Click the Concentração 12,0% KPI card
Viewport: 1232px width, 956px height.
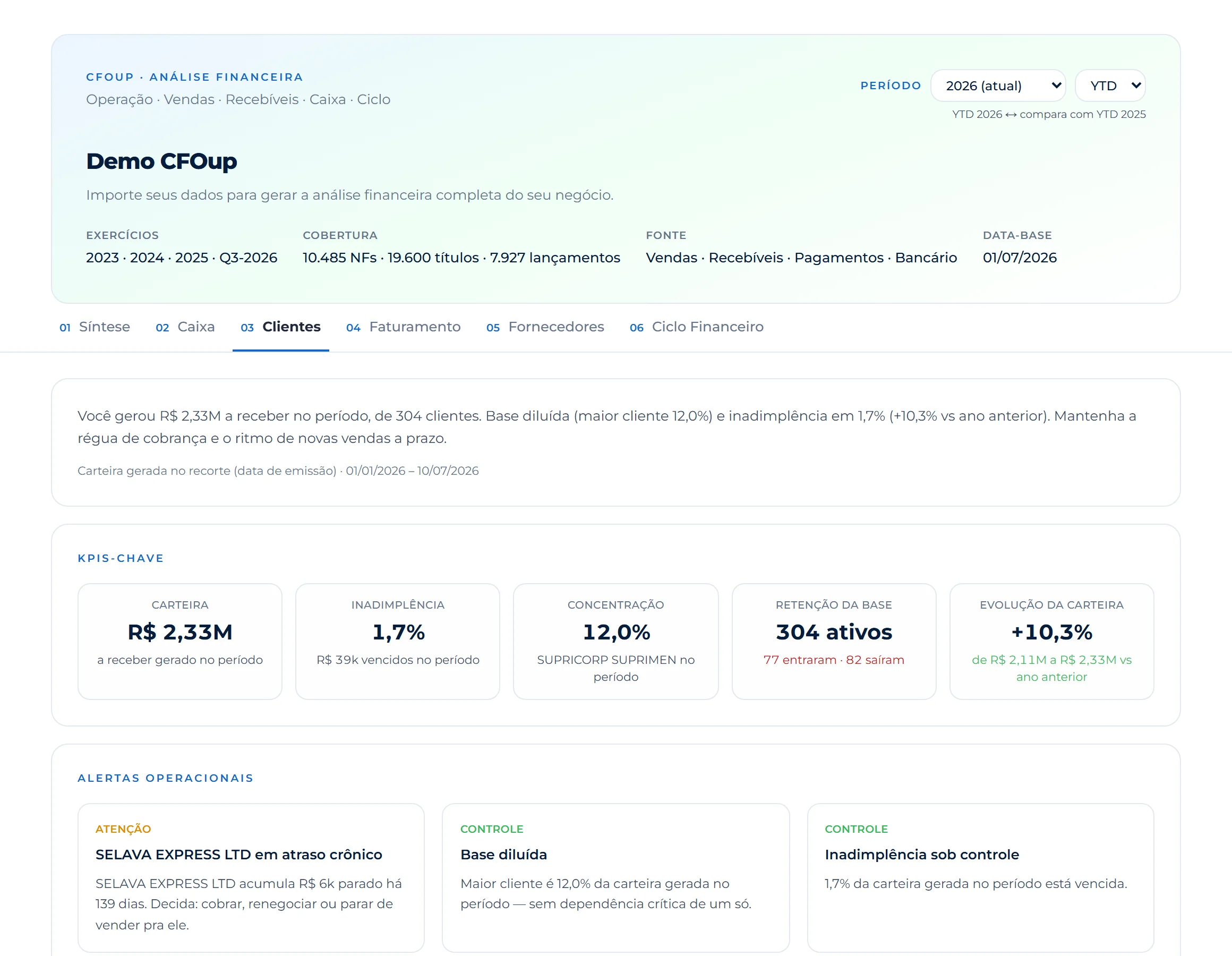[x=616, y=642]
